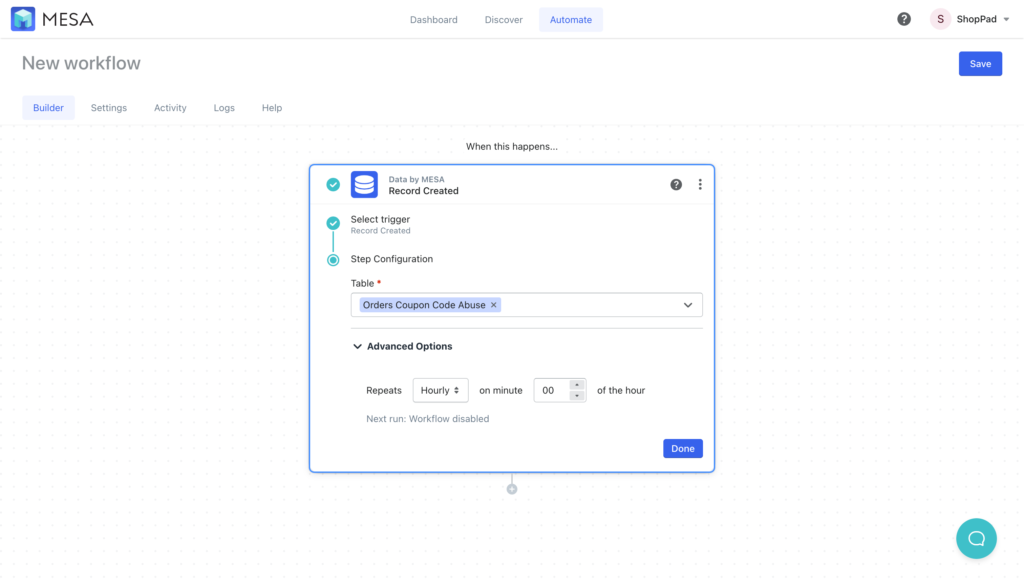Click Done to confirm step configuration
Image resolution: width=1024 pixels, height=586 pixels.
click(x=682, y=448)
